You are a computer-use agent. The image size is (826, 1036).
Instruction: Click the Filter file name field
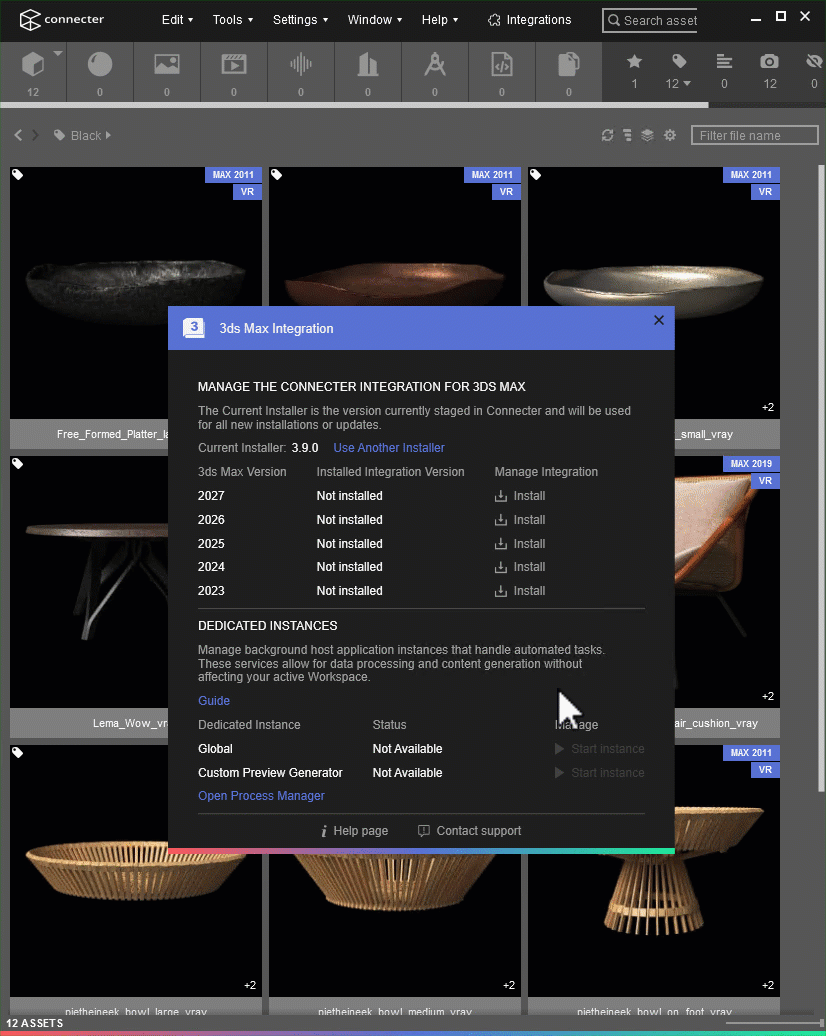point(755,135)
